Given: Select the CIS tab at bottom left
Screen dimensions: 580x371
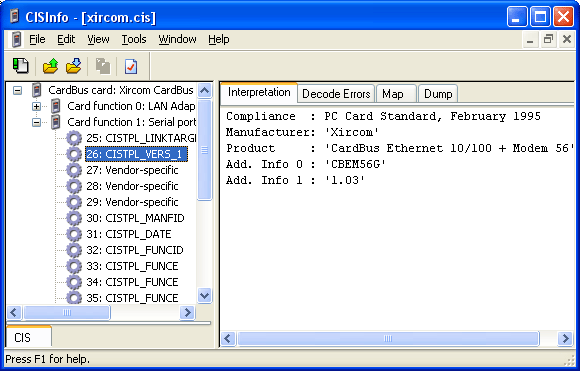Looking at the screenshot, I should click(x=29, y=337).
